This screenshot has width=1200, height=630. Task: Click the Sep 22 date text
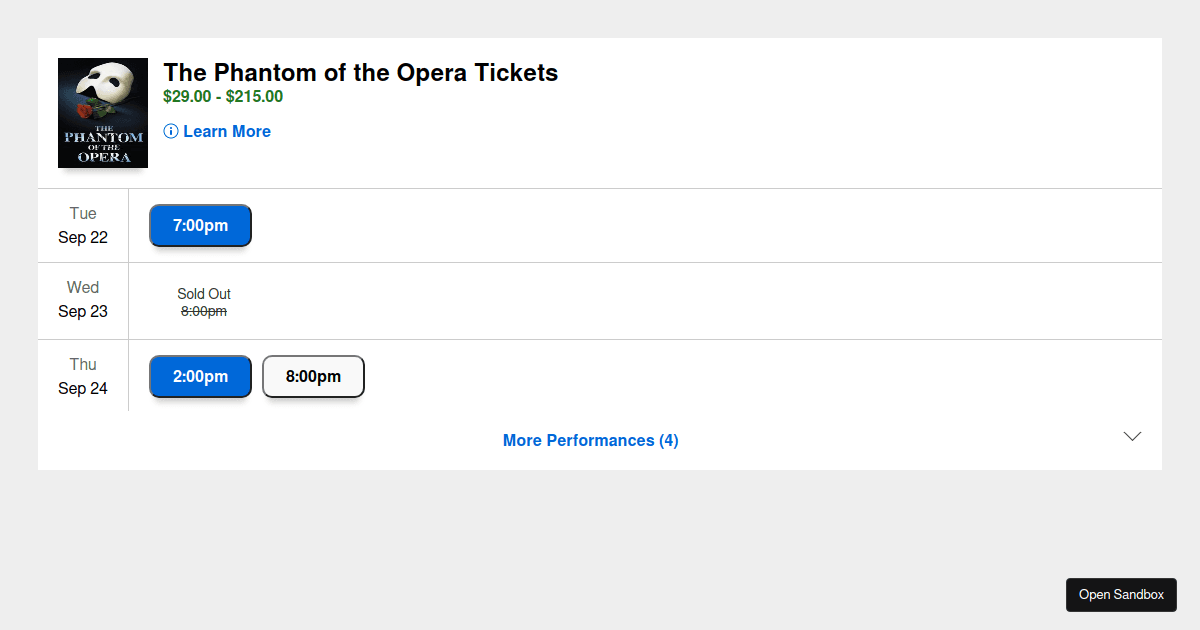(83, 238)
